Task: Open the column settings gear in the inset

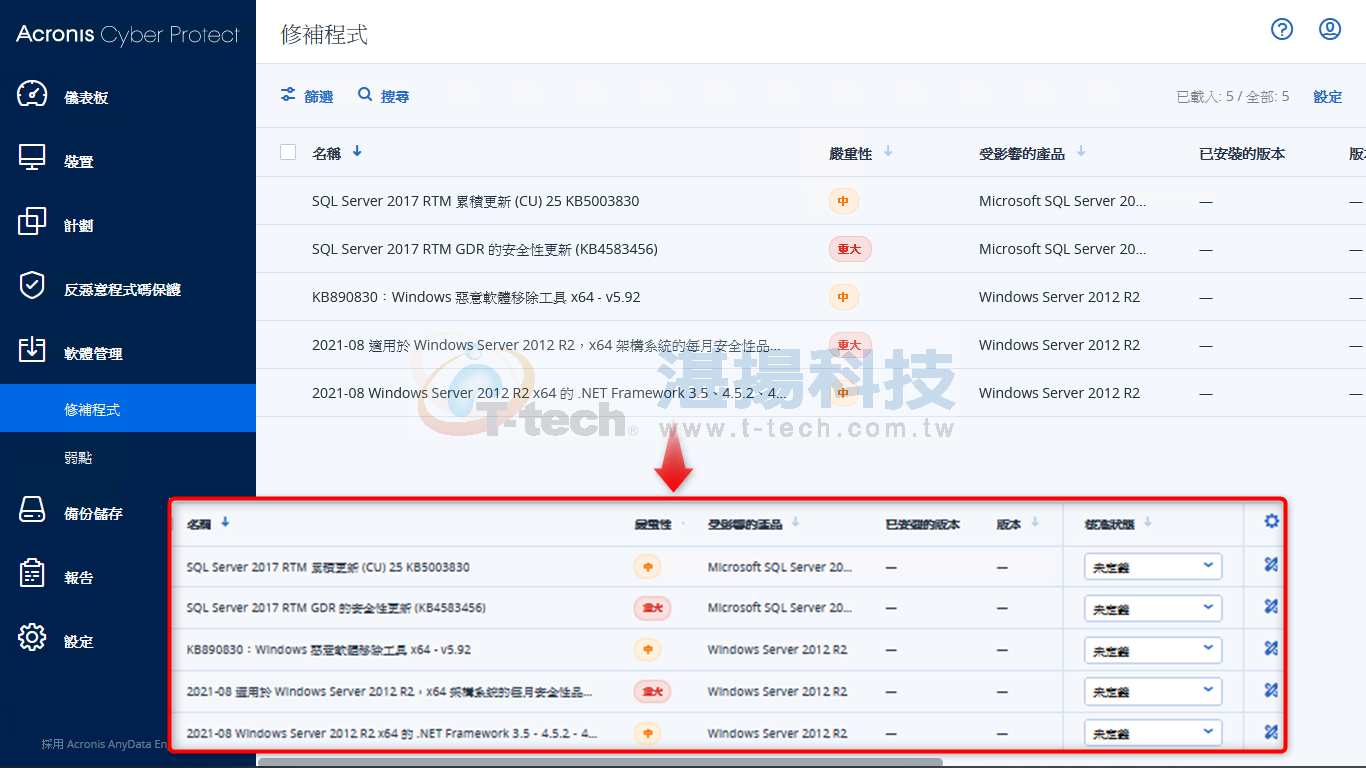Action: 1271,521
